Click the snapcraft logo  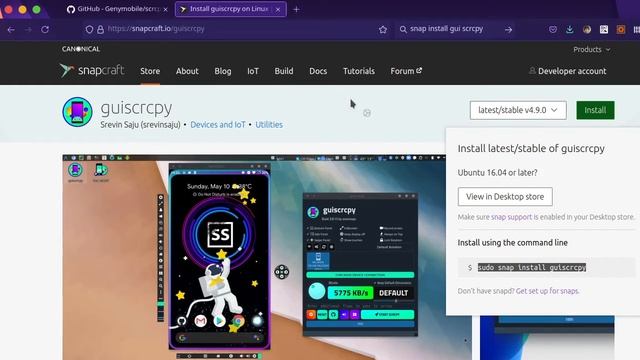click(x=92, y=70)
